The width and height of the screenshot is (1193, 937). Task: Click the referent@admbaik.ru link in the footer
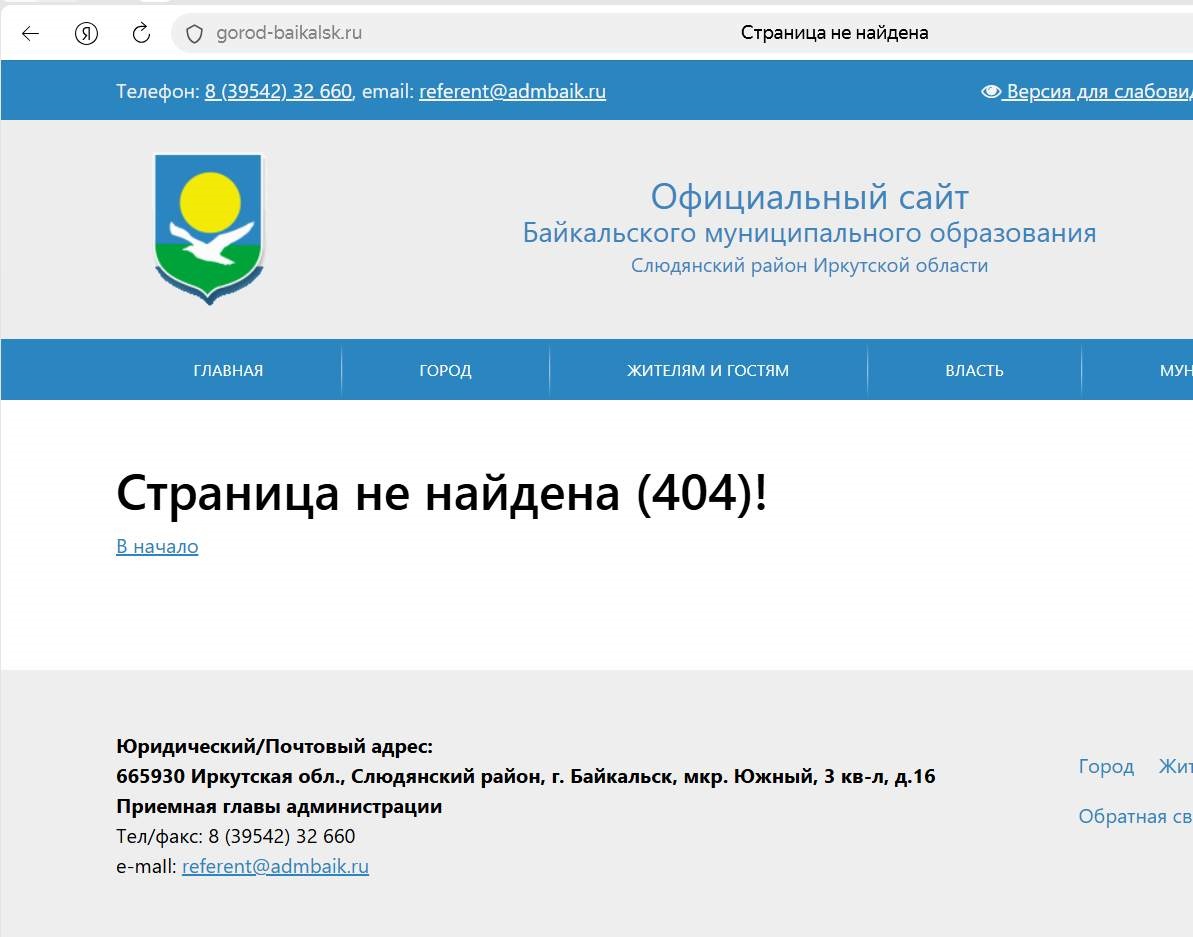pyautogui.click(x=275, y=866)
